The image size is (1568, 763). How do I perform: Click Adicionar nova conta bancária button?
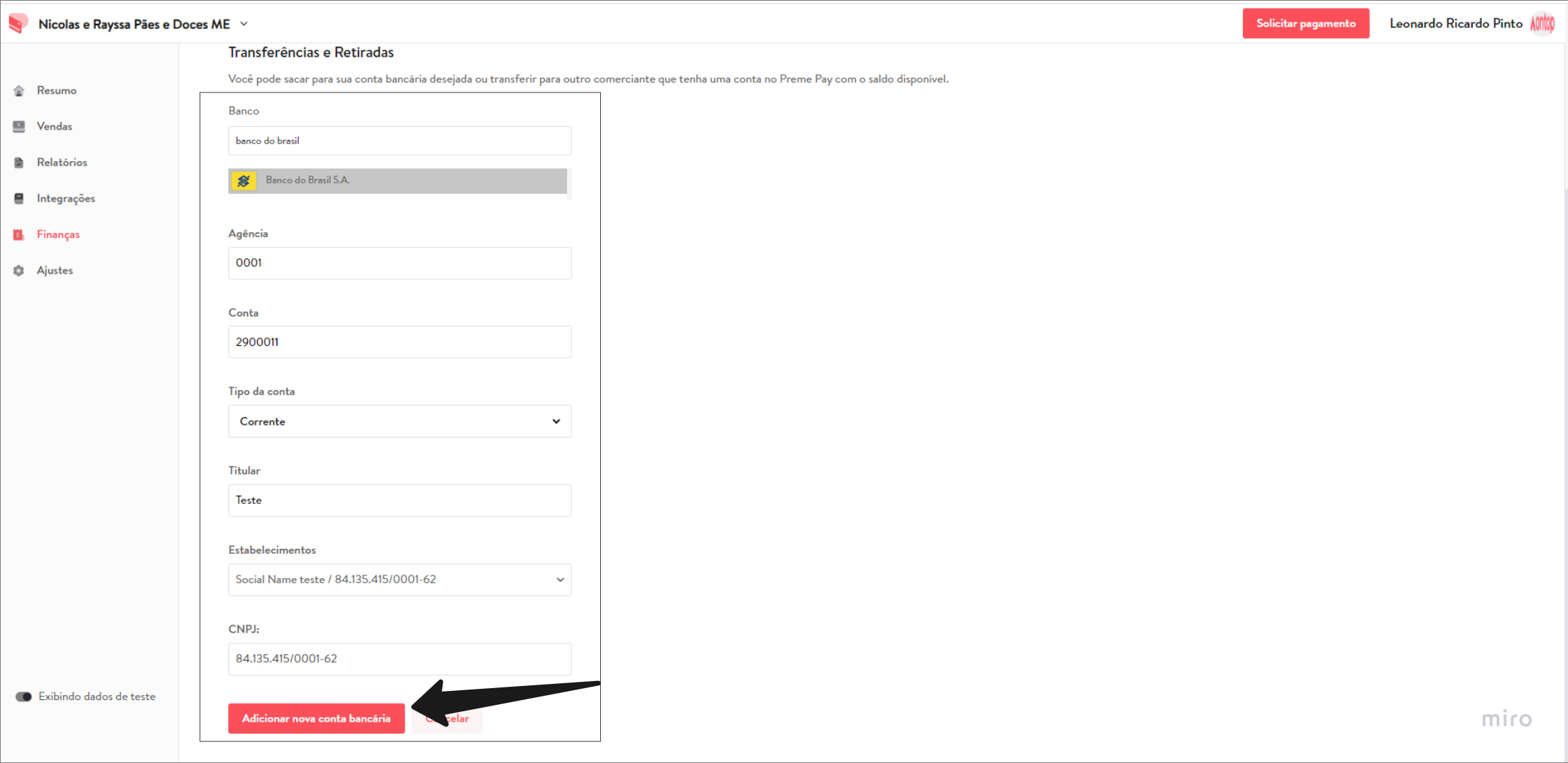[317, 719]
